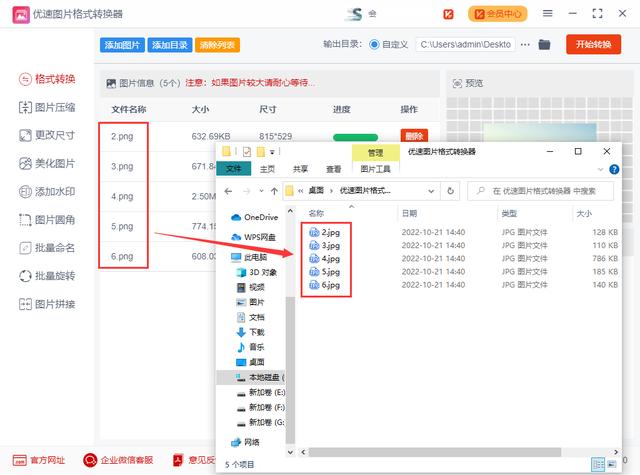Open the 共享 tab in Explorer
The width and height of the screenshot is (640, 475).
300,169
